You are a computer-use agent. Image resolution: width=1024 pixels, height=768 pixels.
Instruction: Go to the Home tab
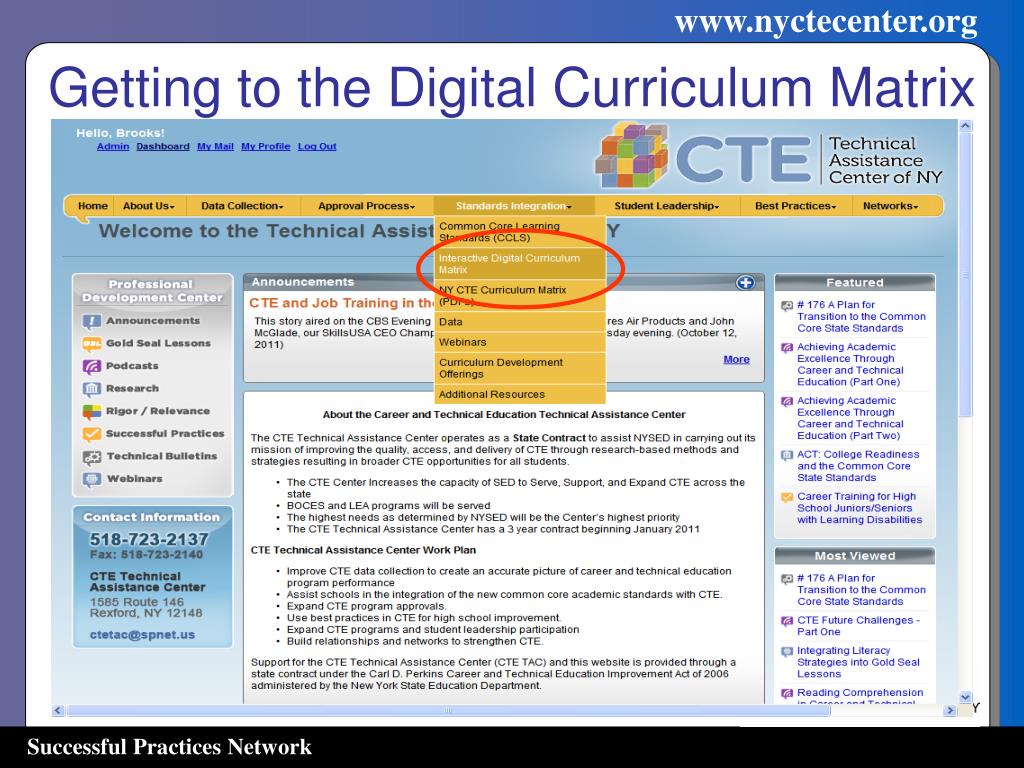93,206
